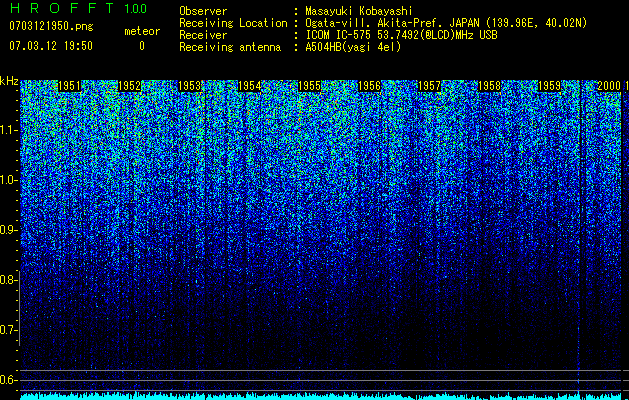Click the 1.1 frequency axis label
The height and width of the screenshot is (400, 629).
point(9,130)
